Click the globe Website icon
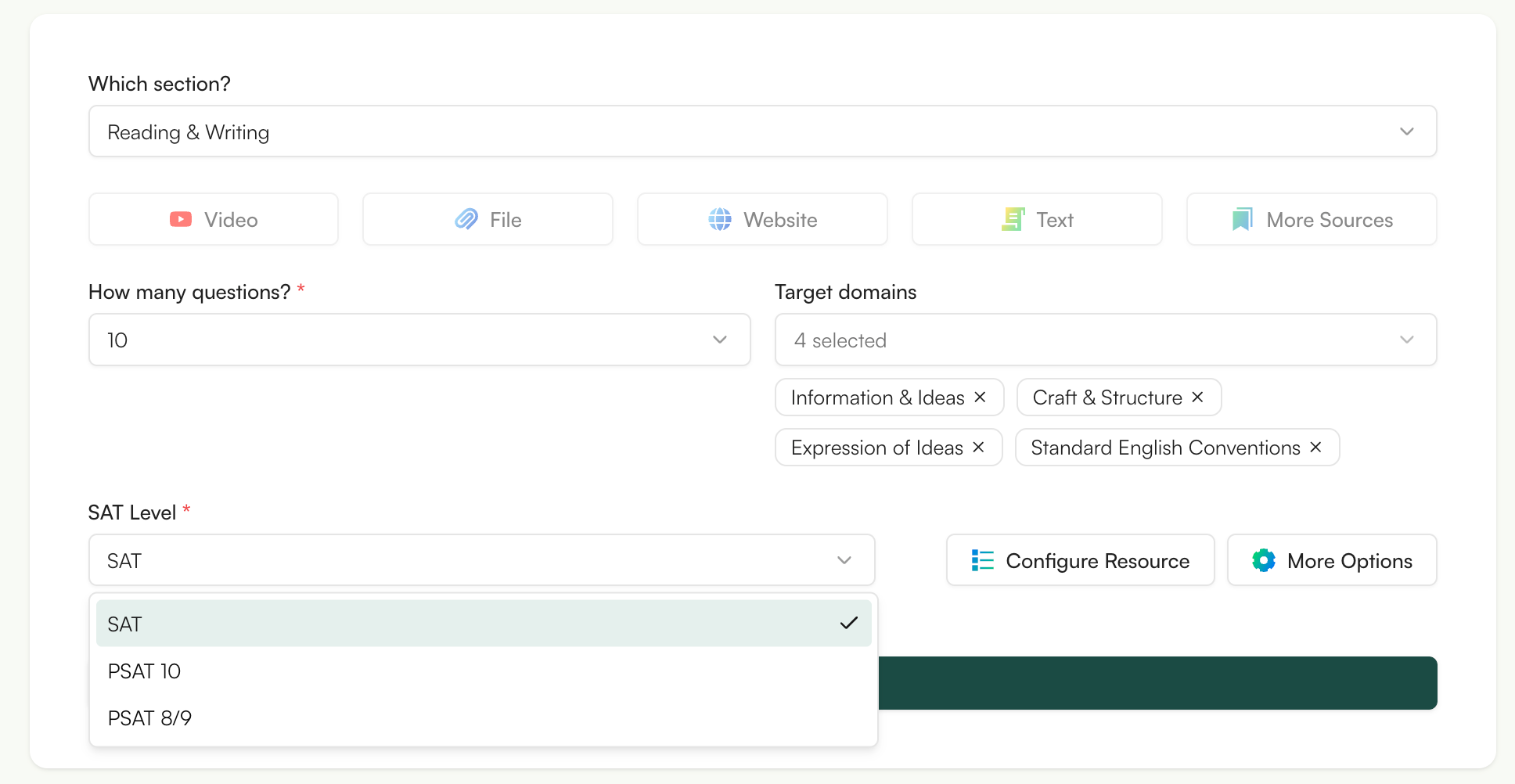 click(720, 219)
